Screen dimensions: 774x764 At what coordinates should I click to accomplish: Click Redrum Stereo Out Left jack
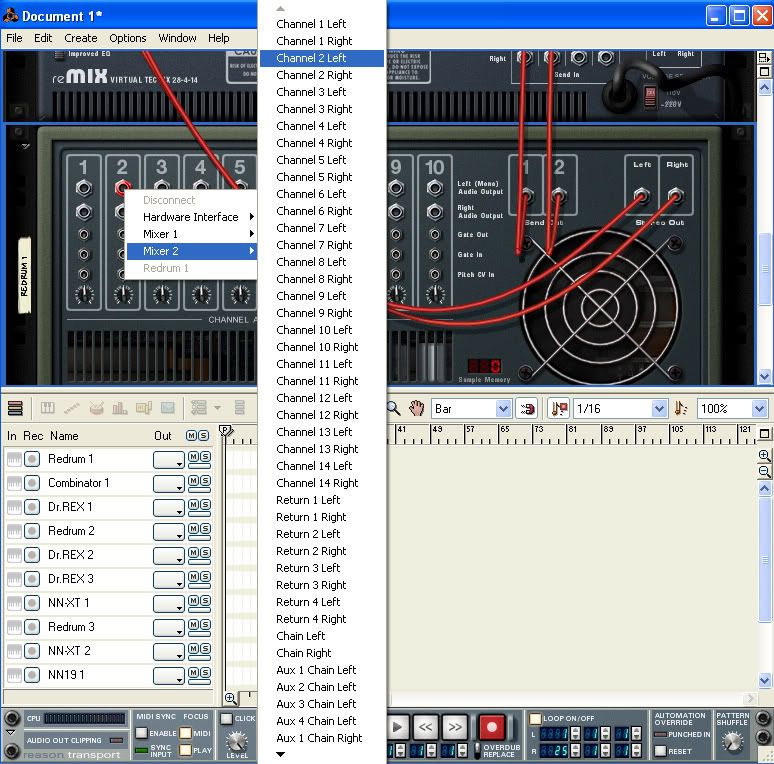point(641,195)
